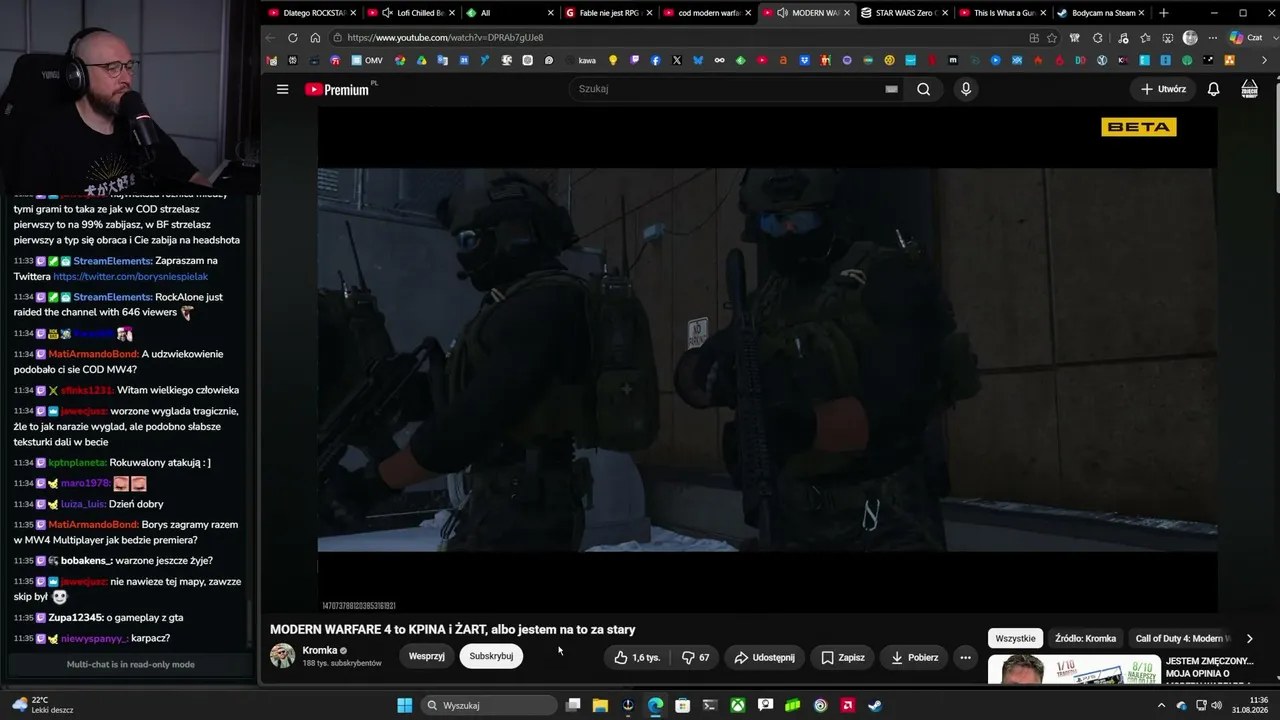Open a new browser tab
The width and height of the screenshot is (1280, 720).
[1163, 13]
